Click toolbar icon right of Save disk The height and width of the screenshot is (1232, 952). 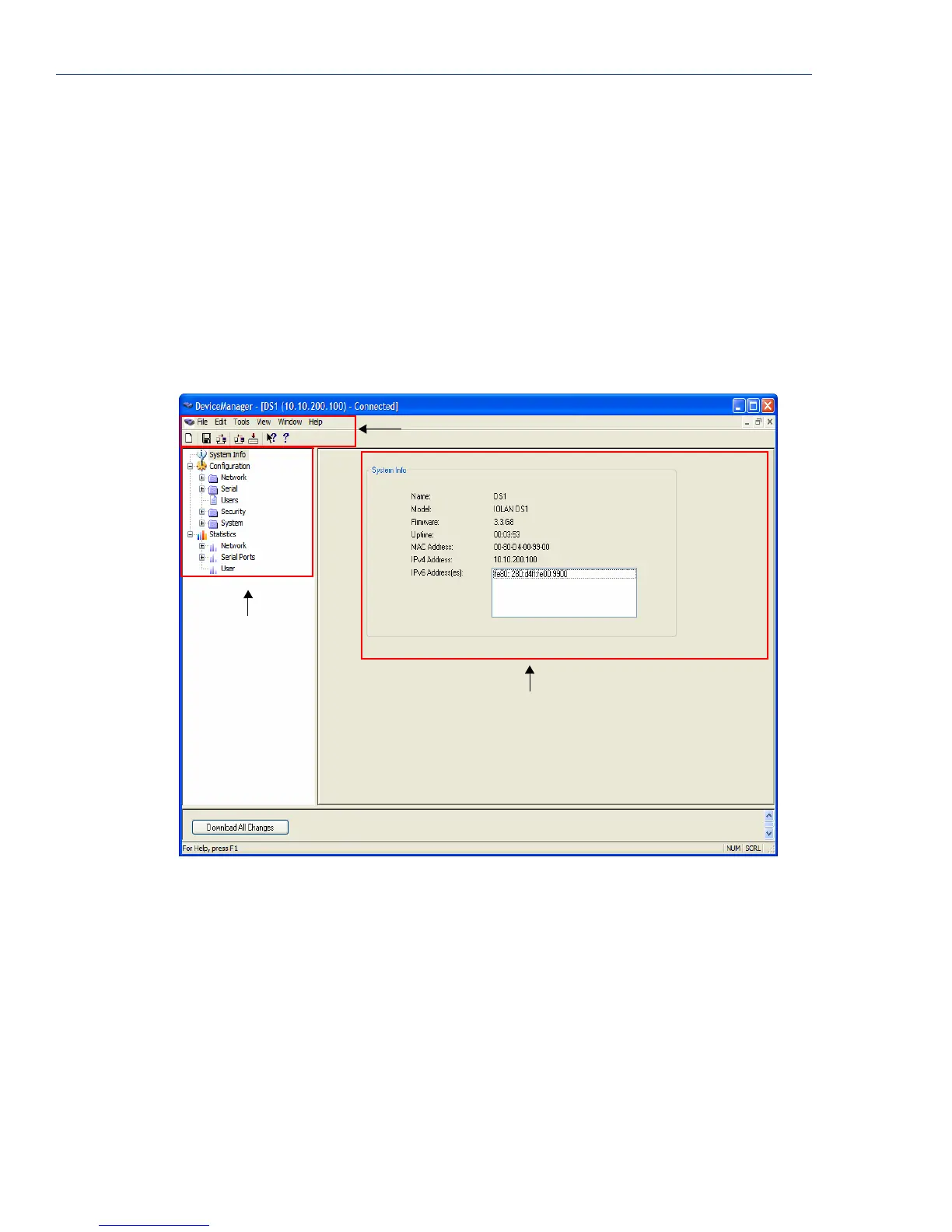click(221, 439)
